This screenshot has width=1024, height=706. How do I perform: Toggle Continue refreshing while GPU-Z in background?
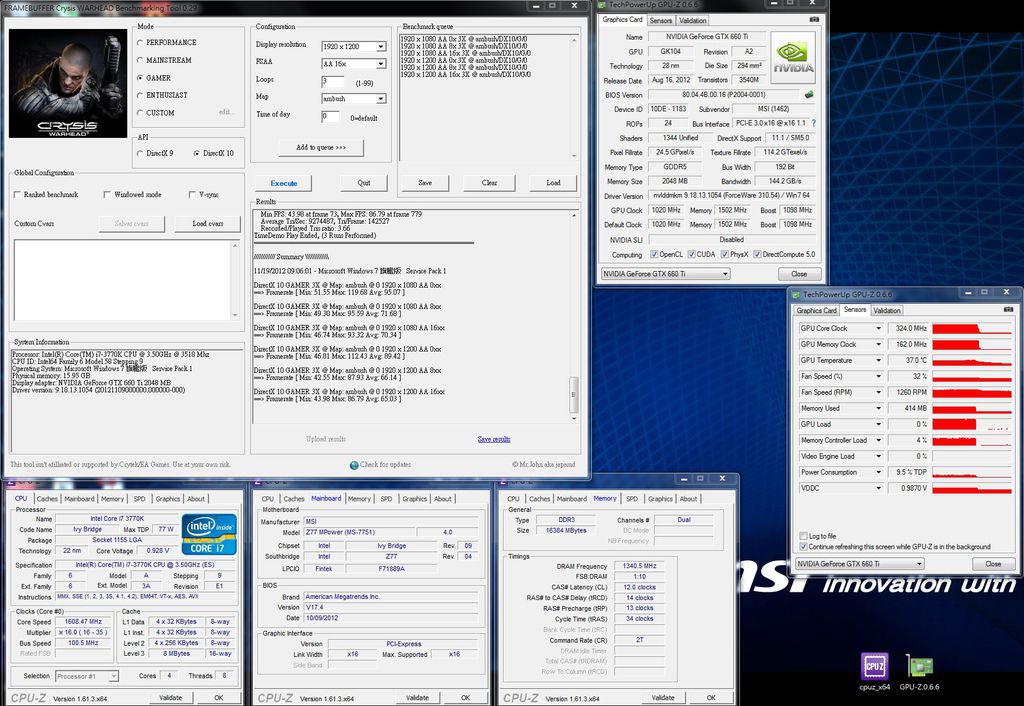803,547
